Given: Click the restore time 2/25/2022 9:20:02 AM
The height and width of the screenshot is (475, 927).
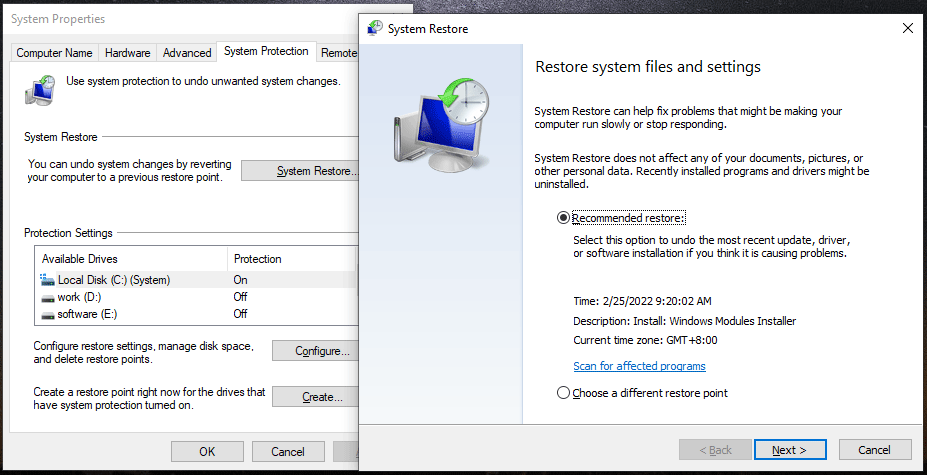Looking at the screenshot, I should coord(642,301).
